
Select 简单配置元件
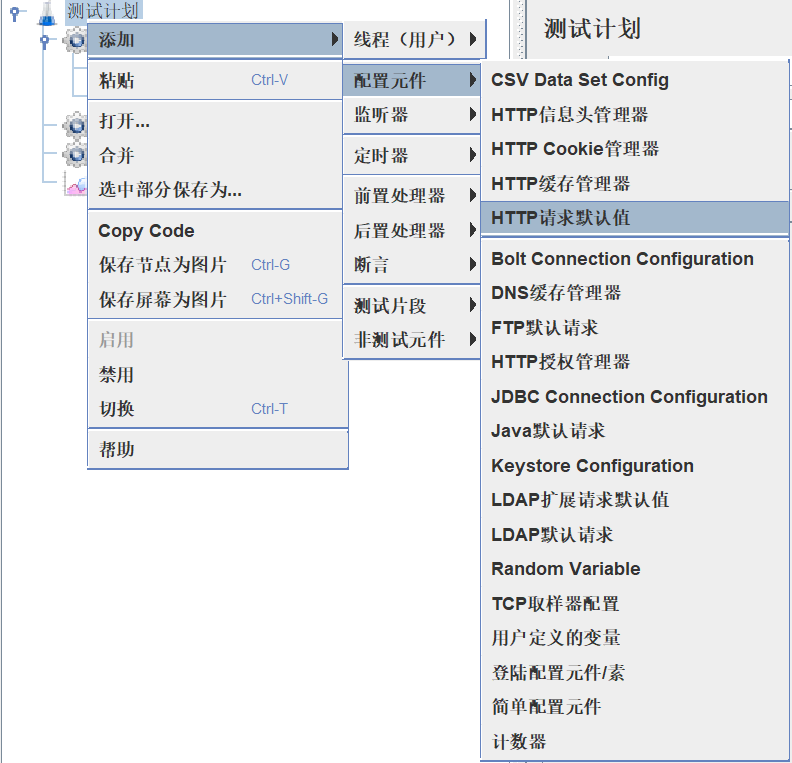pyautogui.click(x=635, y=706)
